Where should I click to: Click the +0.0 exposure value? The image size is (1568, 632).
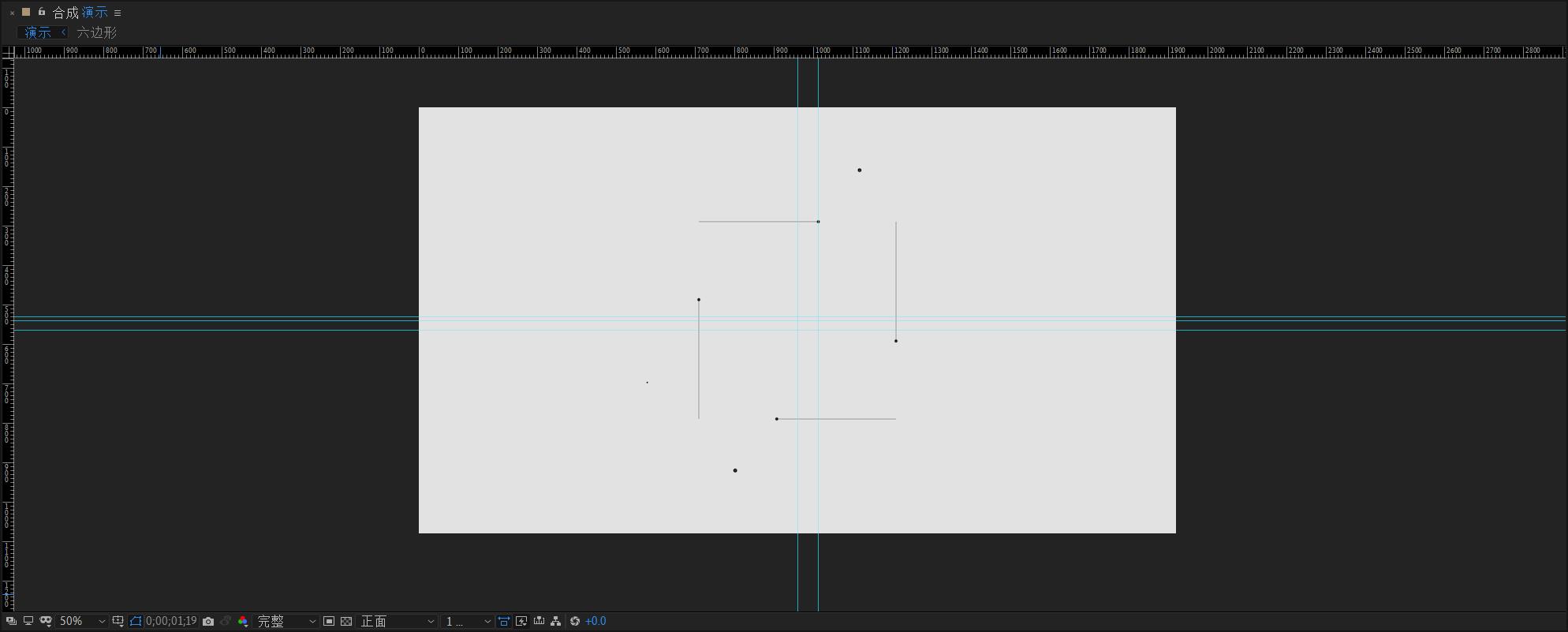click(x=595, y=622)
